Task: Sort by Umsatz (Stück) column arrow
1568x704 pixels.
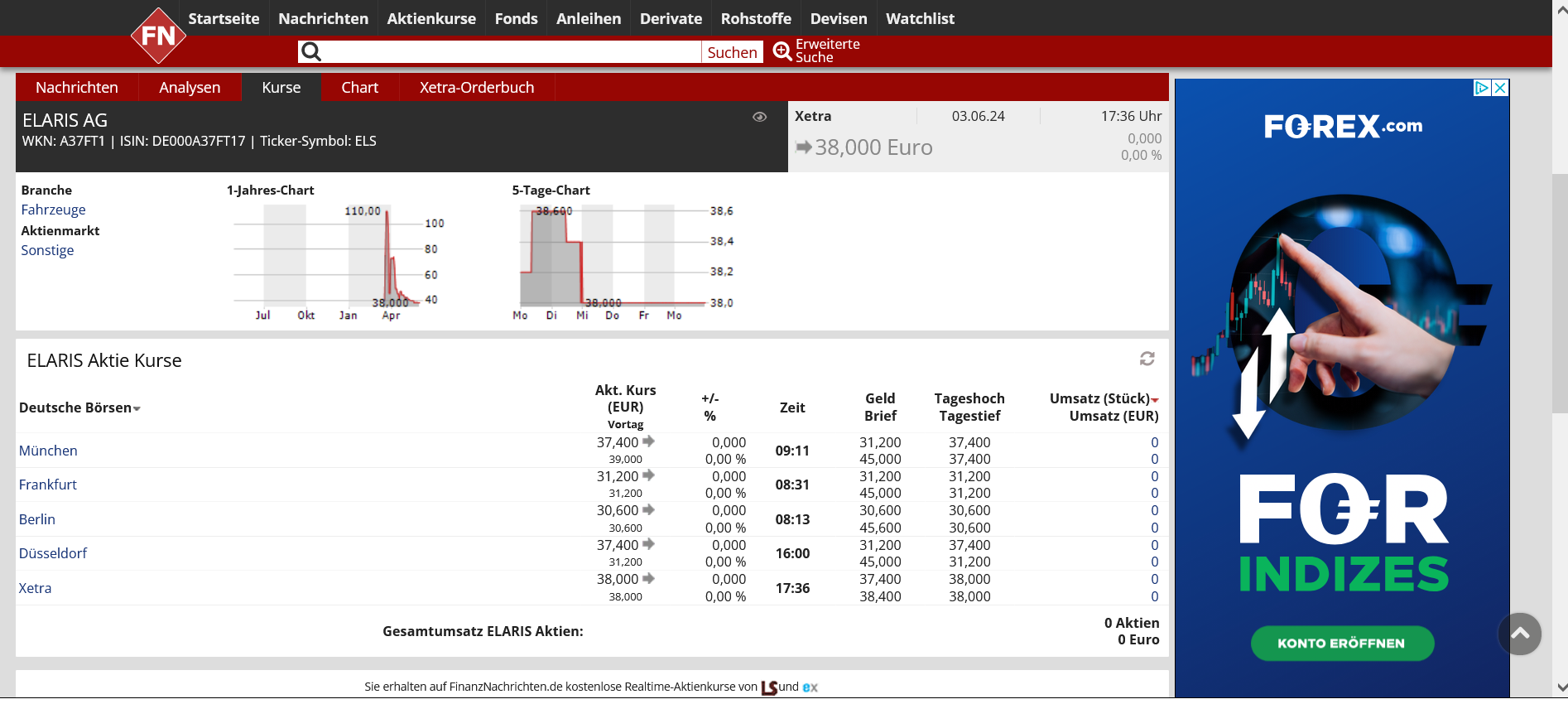Action: tap(1155, 400)
